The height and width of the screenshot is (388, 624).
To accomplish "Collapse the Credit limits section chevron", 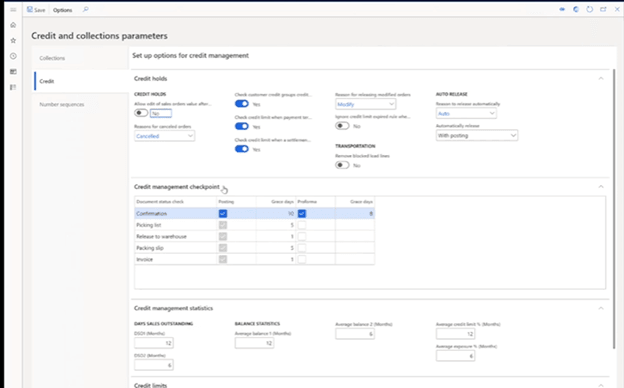I will (x=601, y=385).
